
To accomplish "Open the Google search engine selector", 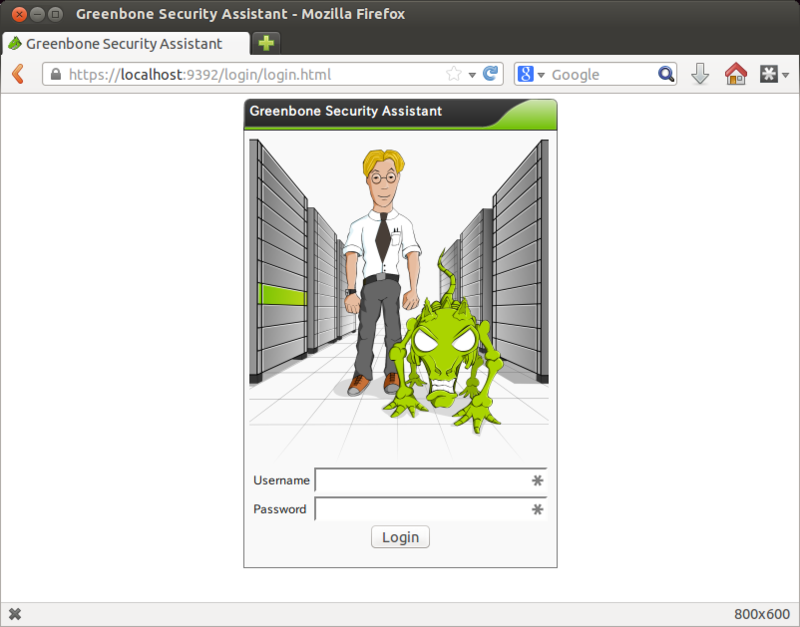I will pos(531,74).
